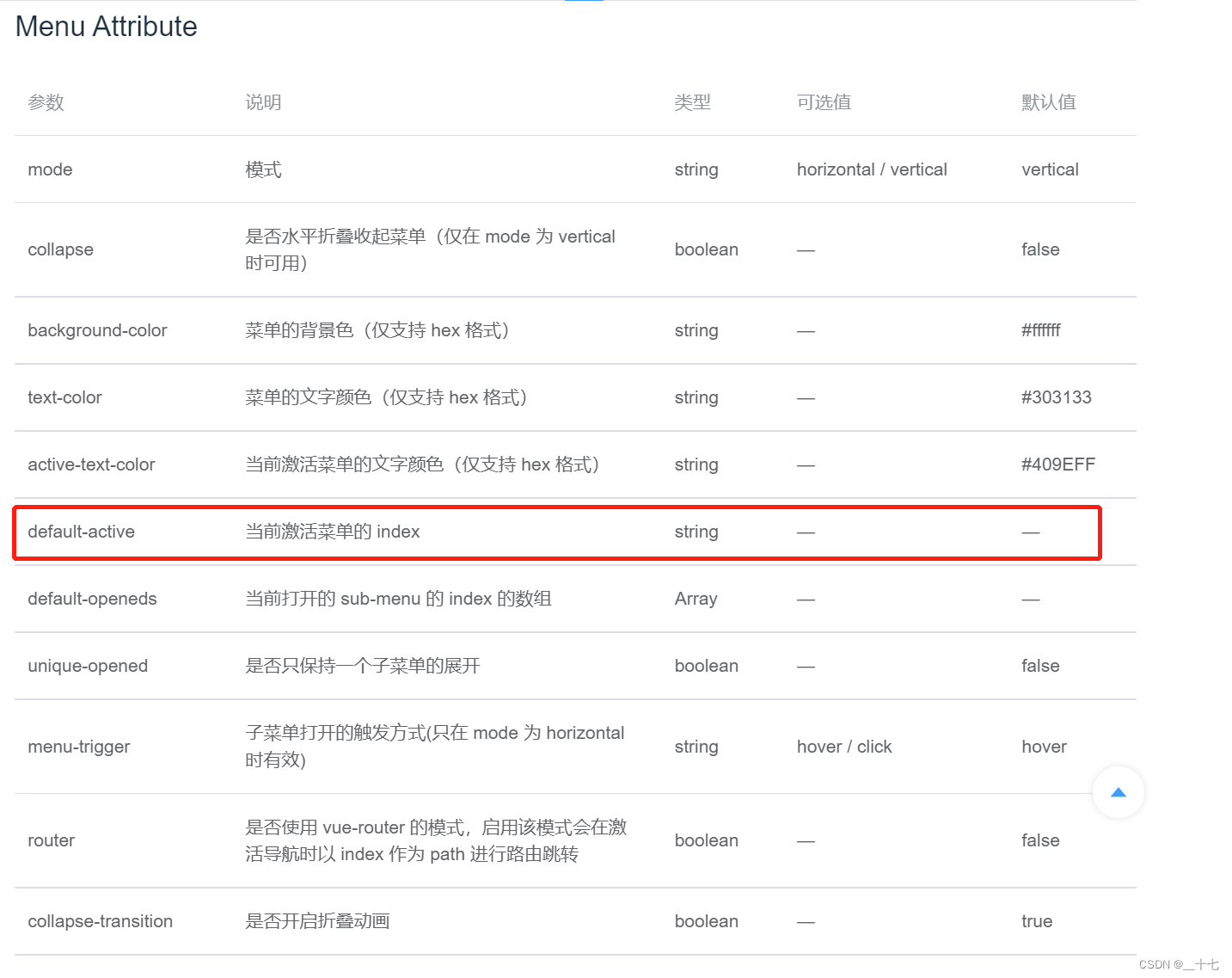The width and height of the screenshot is (1232, 978).
Task: Select 'horizontal / vertical' optional values
Action: [x=872, y=169]
